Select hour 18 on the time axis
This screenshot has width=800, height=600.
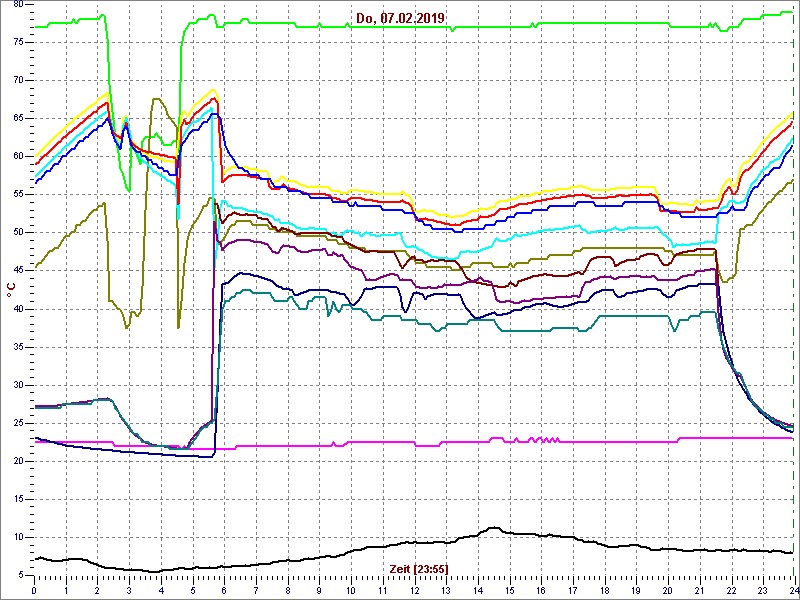pyautogui.click(x=604, y=590)
